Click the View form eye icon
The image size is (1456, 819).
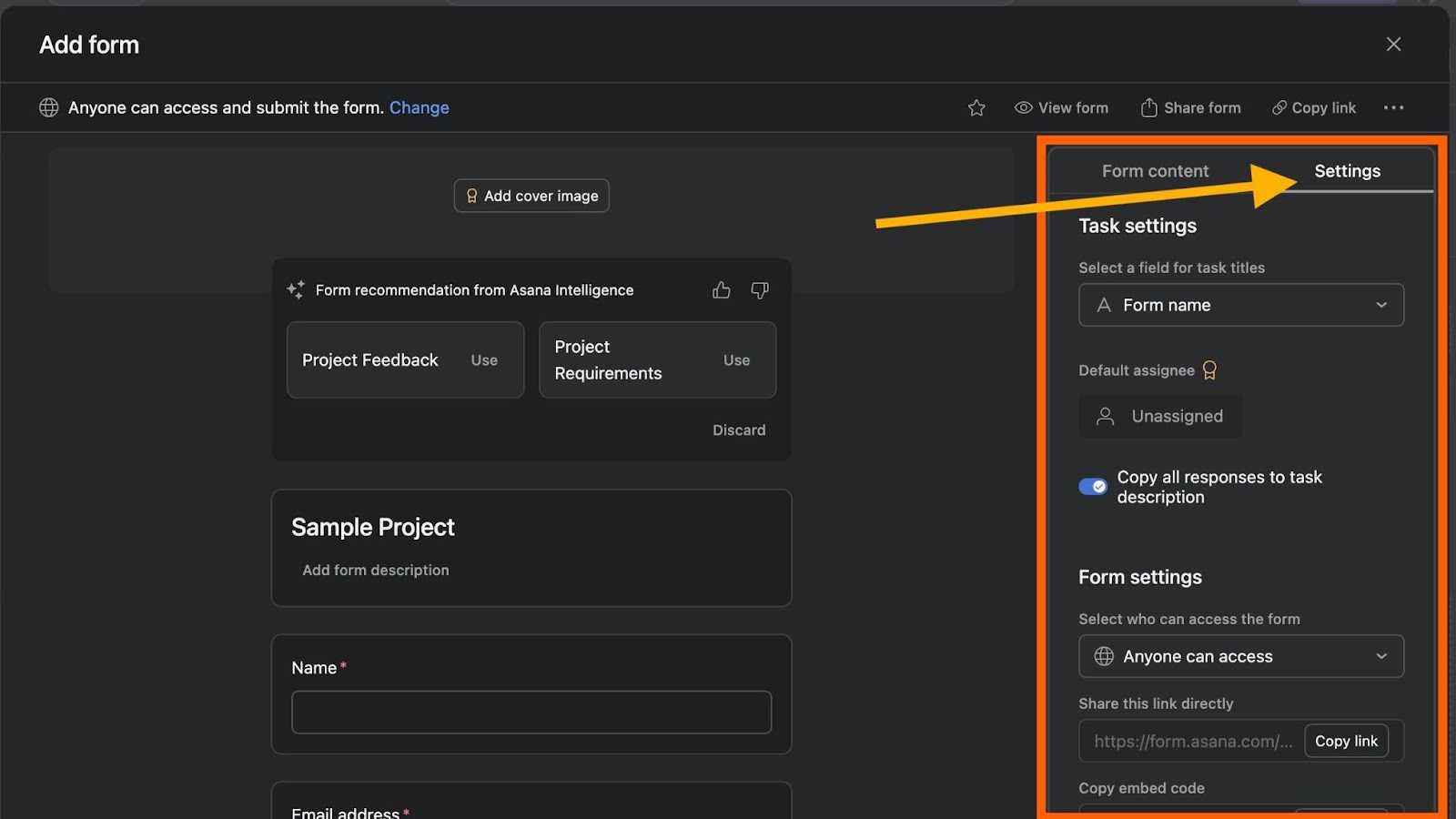pos(1024,107)
